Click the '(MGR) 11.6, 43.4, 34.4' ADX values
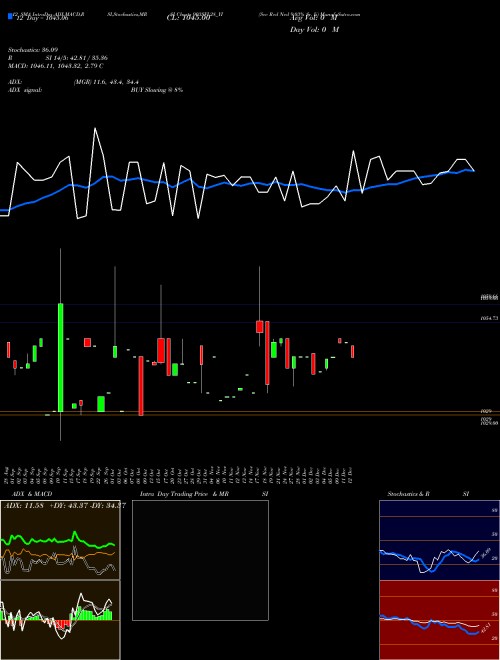 [106, 82]
